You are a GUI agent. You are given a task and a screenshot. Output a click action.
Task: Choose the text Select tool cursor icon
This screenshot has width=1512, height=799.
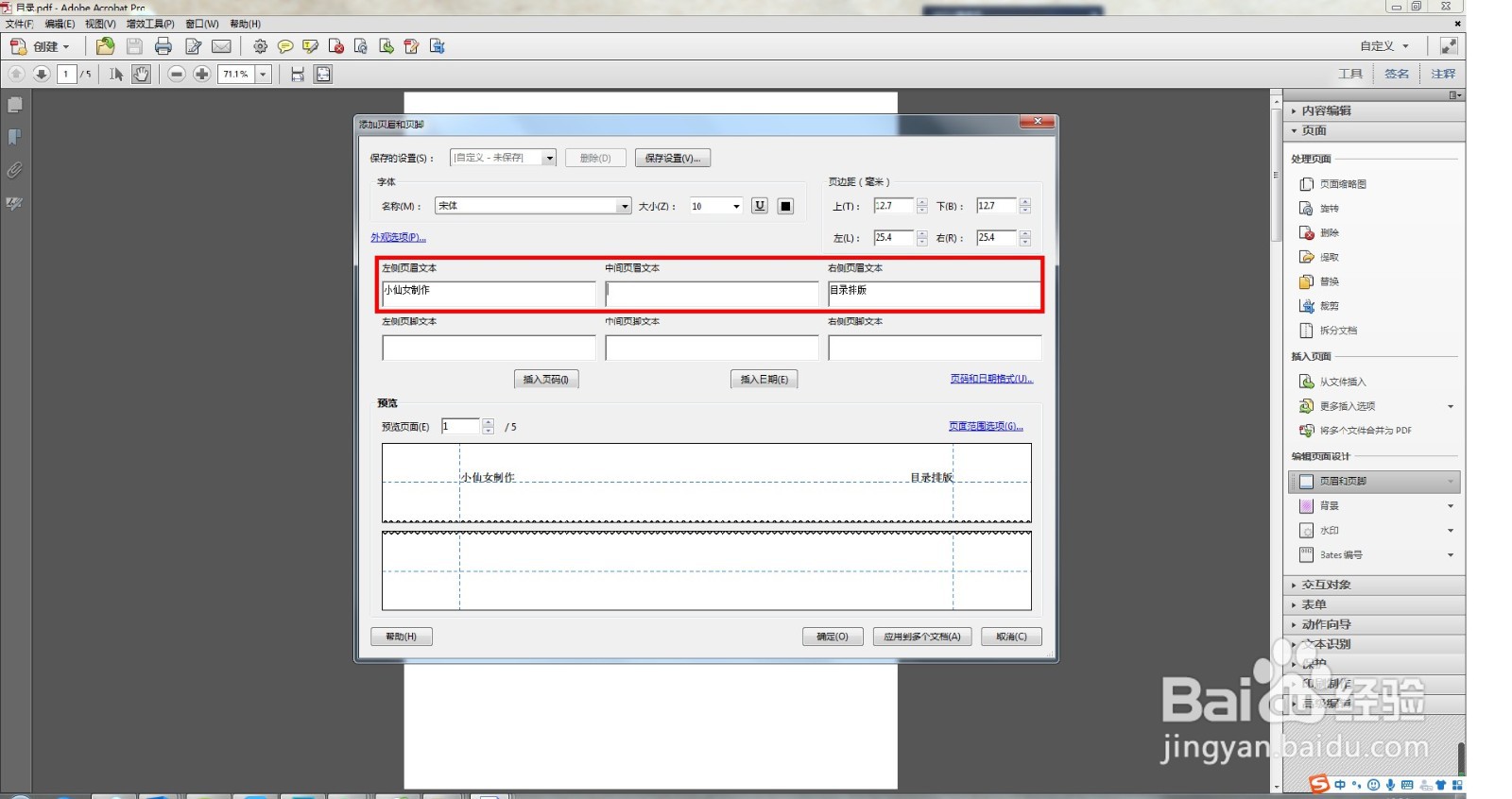(x=115, y=74)
